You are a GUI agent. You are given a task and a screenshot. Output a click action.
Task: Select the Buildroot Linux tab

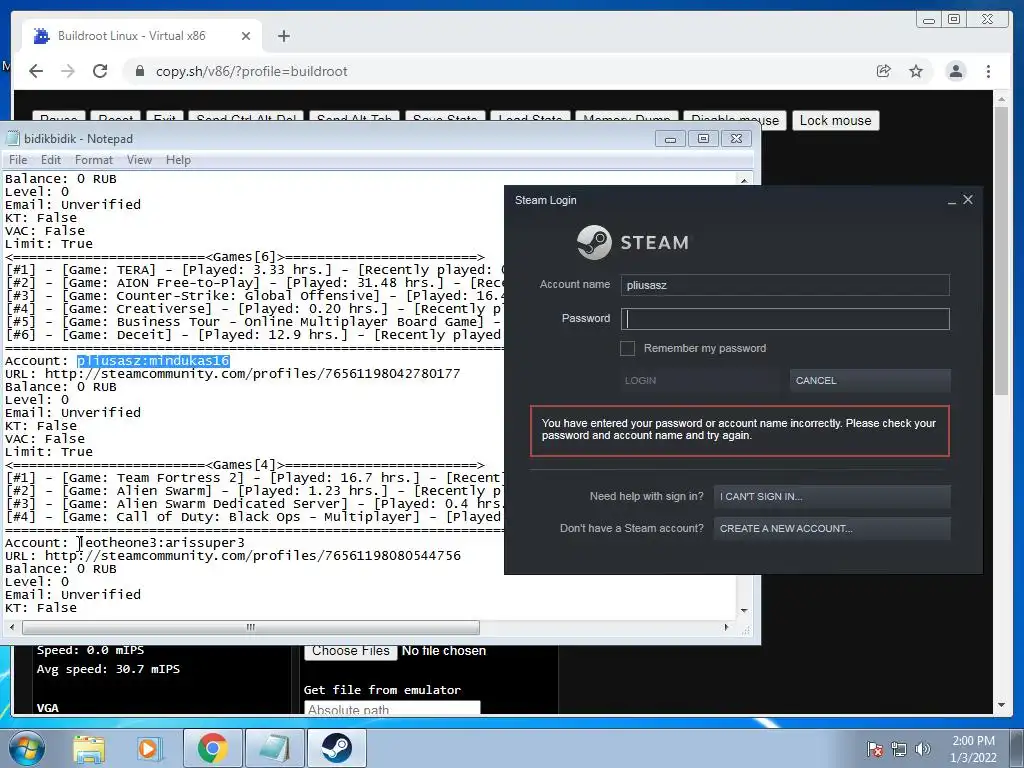point(142,36)
